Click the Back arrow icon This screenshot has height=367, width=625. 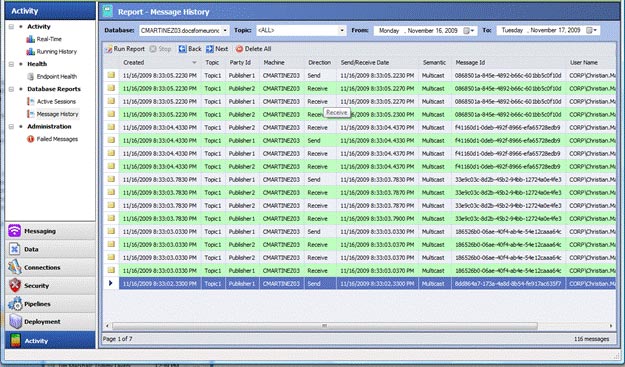click(183, 49)
